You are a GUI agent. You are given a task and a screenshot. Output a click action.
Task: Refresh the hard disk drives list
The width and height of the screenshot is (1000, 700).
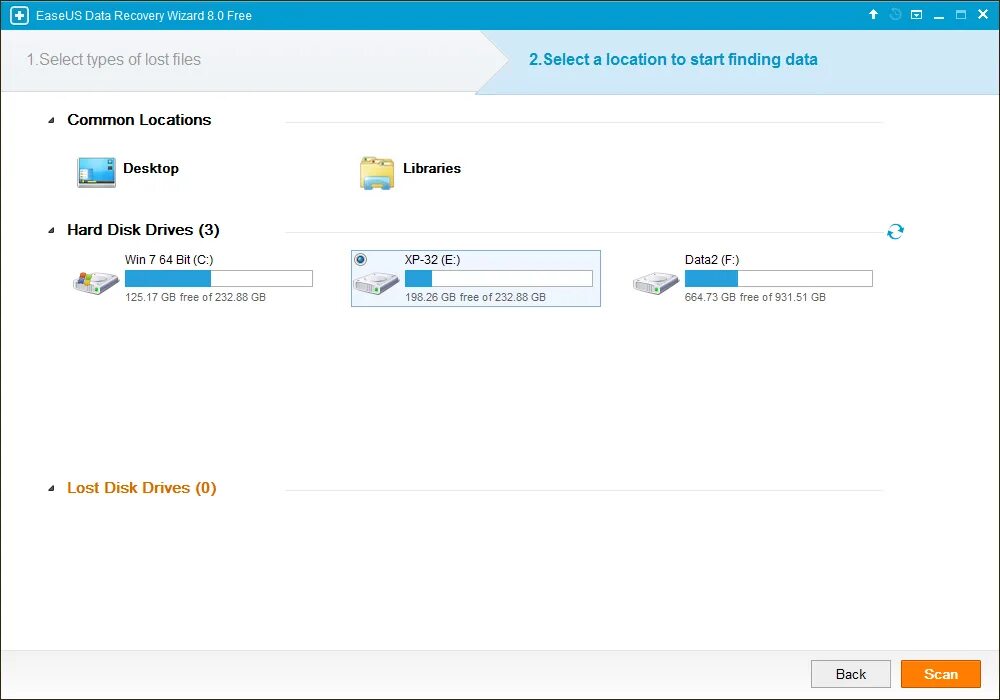click(x=895, y=231)
